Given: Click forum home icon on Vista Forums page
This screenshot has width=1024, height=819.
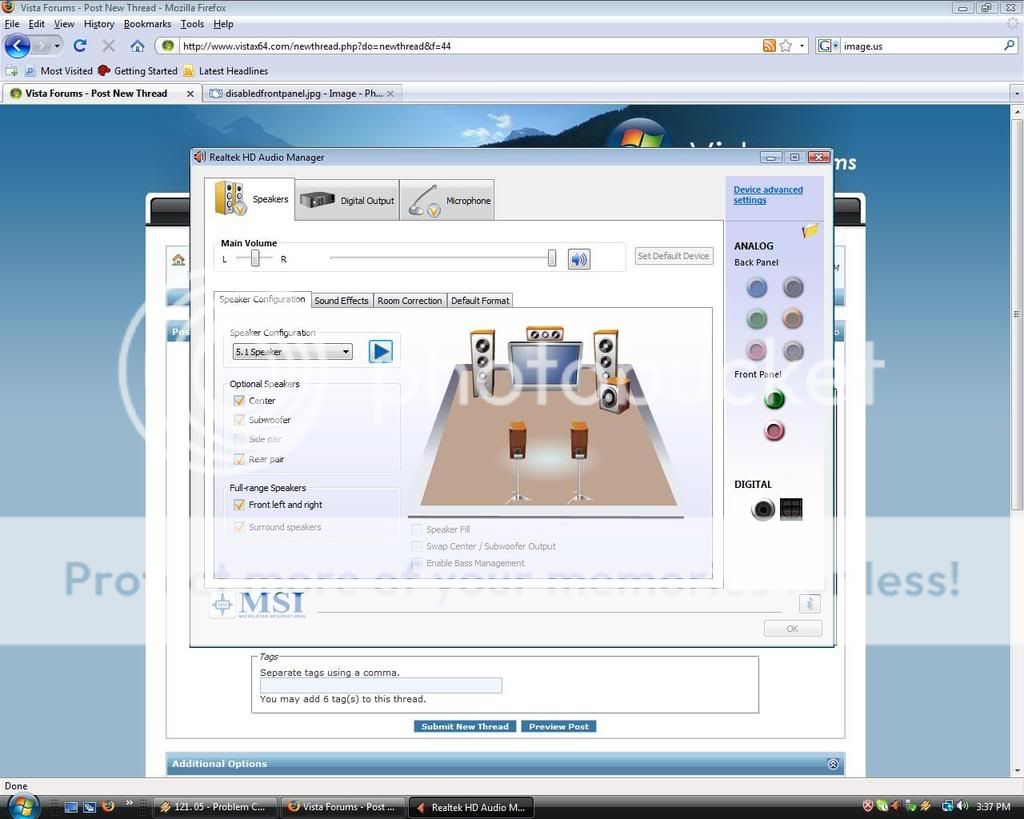Looking at the screenshot, I should coord(178,260).
